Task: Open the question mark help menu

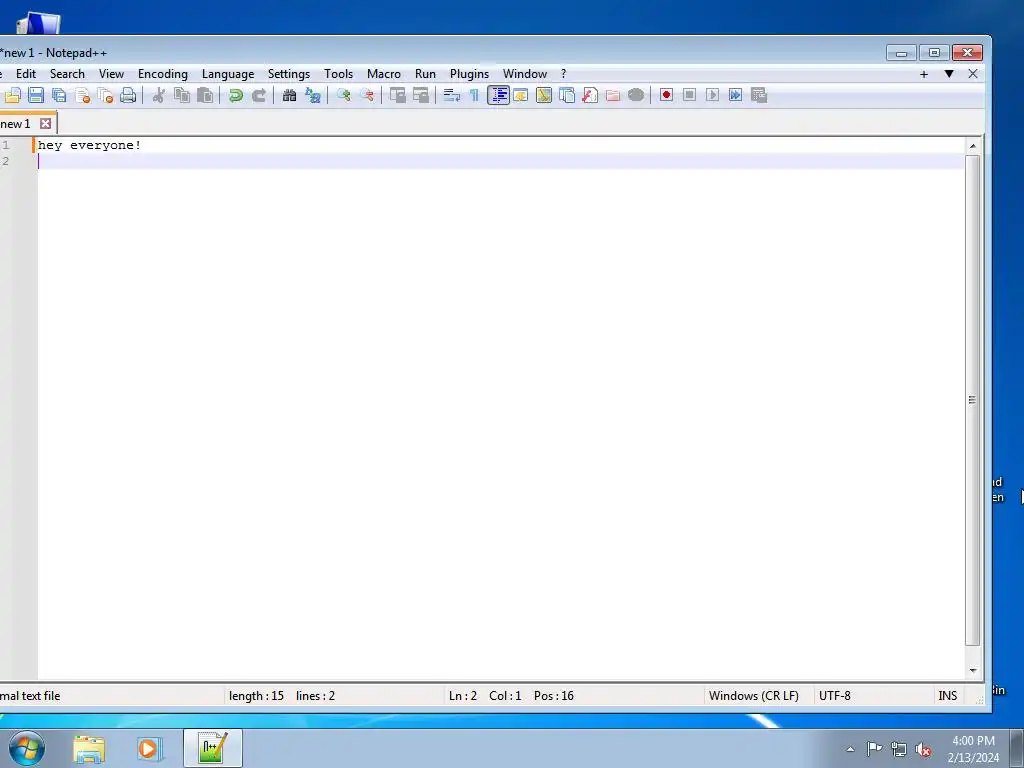Action: coord(564,74)
